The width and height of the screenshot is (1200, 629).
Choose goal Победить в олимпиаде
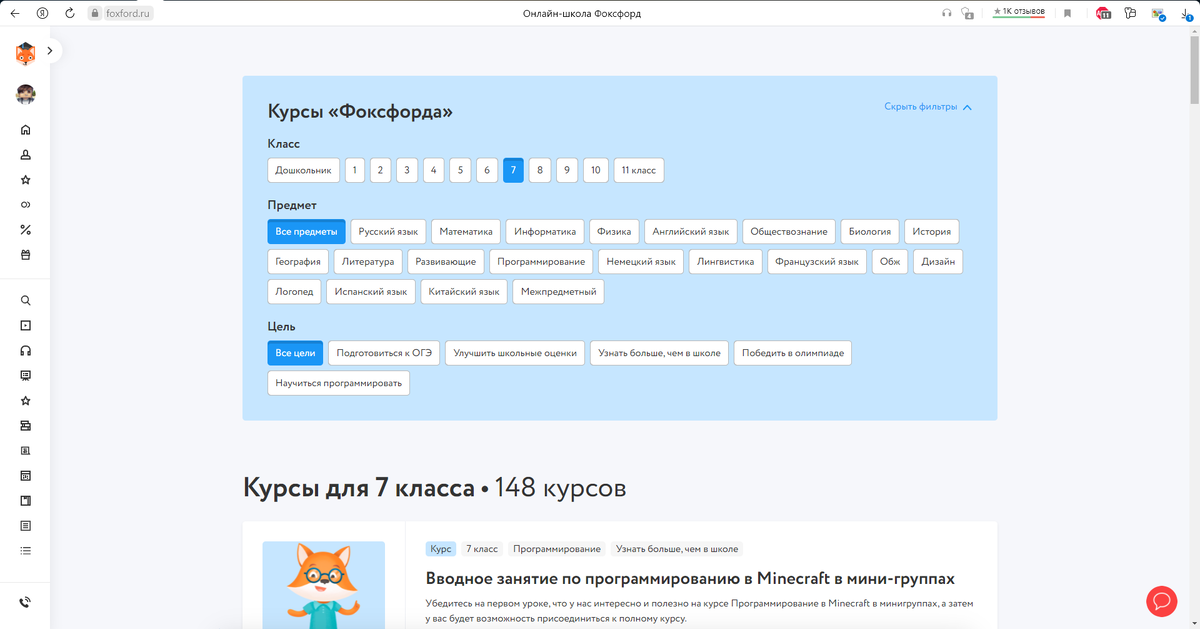click(793, 353)
